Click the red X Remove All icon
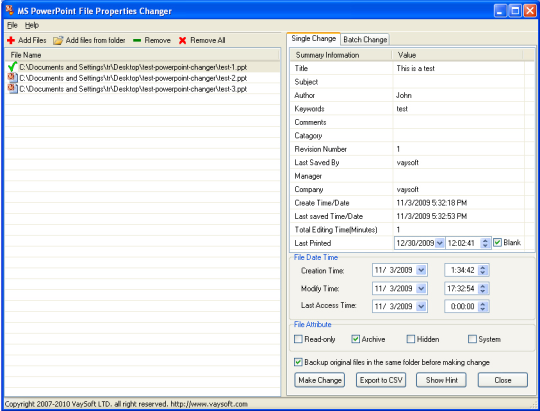This screenshot has height=411, width=540. (x=183, y=40)
